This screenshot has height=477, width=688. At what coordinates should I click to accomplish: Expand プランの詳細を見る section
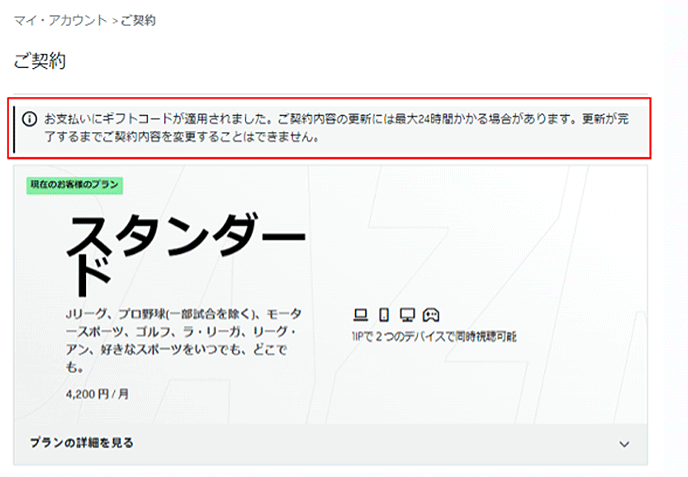tap(330, 444)
